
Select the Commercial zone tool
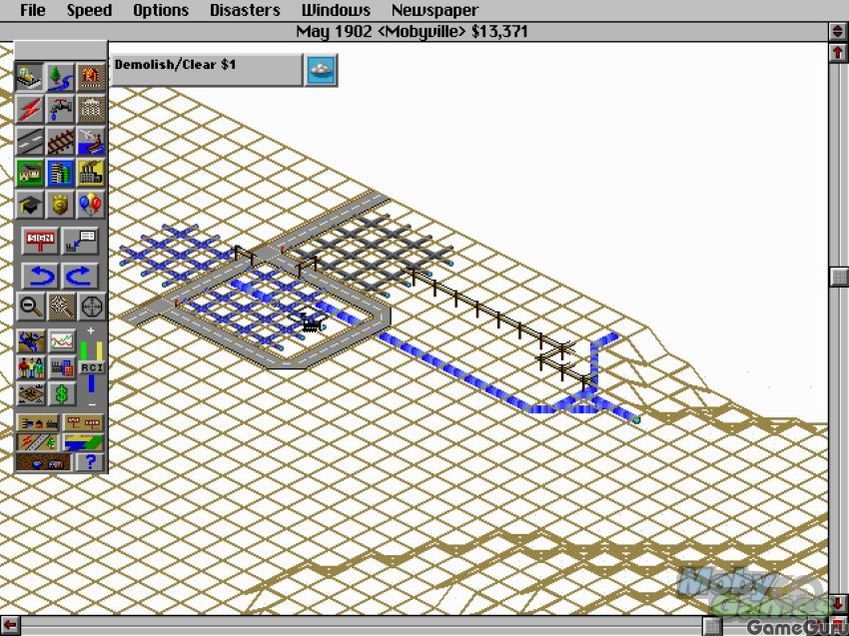(x=60, y=173)
